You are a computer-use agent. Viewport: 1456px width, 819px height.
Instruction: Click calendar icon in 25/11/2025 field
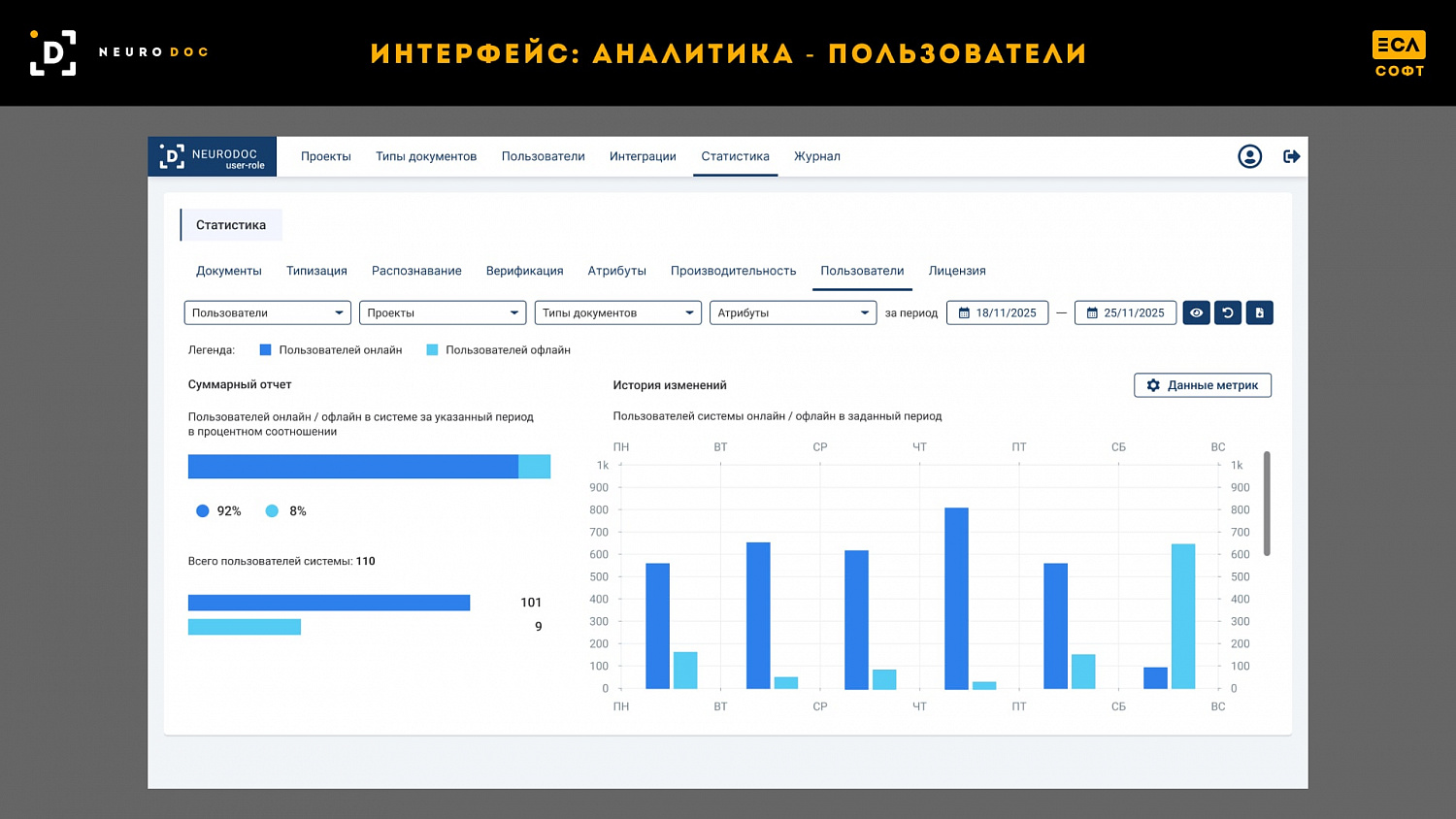tap(1092, 312)
